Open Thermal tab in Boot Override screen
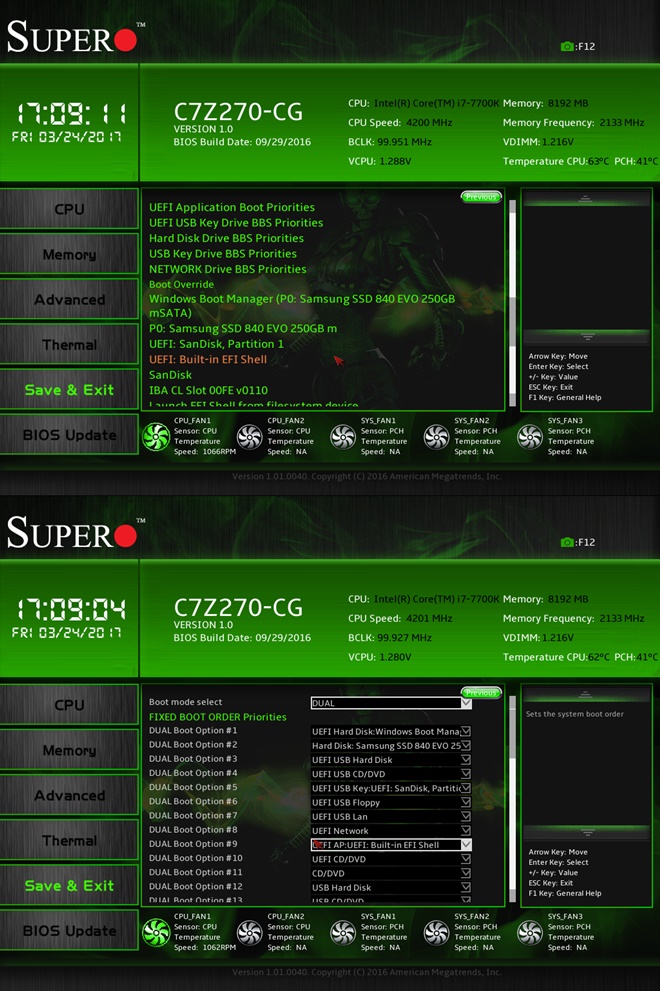This screenshot has height=991, width=660. point(69,344)
